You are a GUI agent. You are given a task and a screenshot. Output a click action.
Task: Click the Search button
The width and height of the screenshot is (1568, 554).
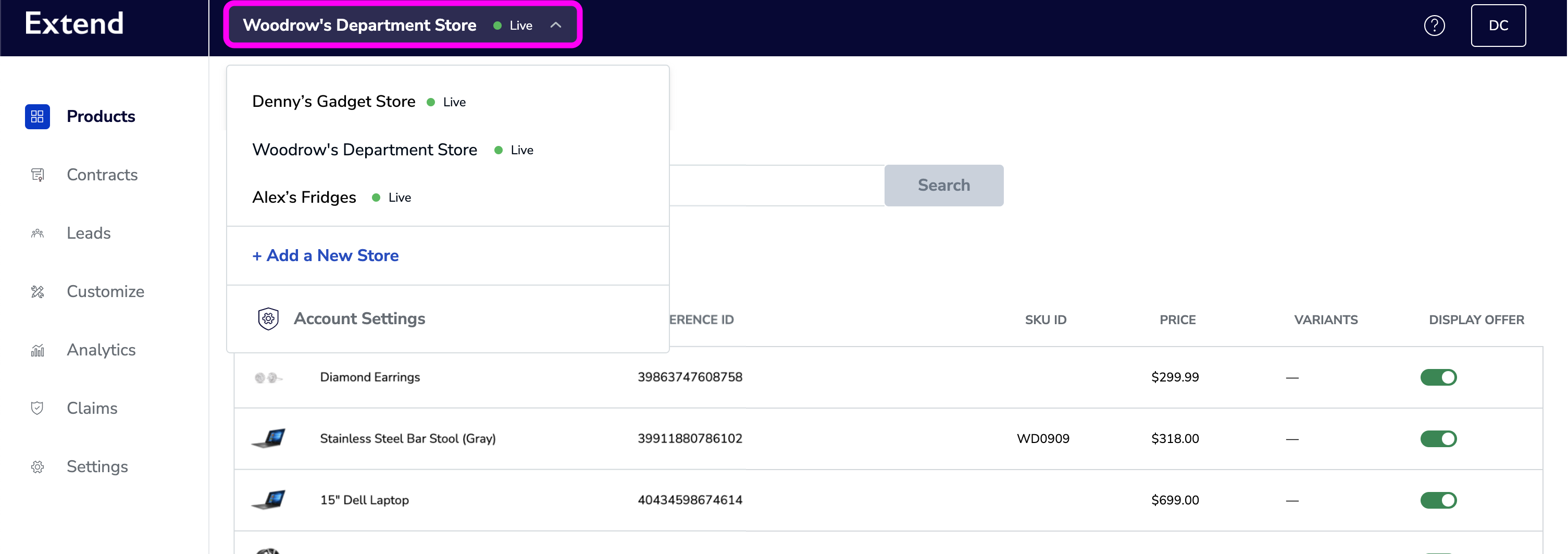coord(943,185)
